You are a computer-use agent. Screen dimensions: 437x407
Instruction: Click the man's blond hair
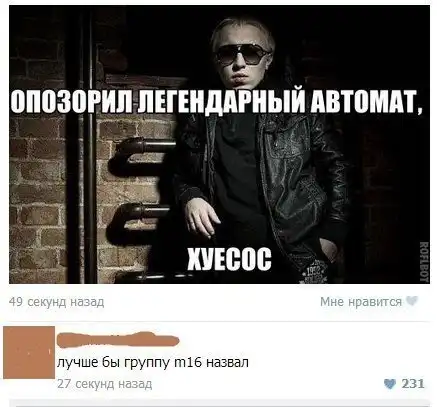tap(243, 32)
